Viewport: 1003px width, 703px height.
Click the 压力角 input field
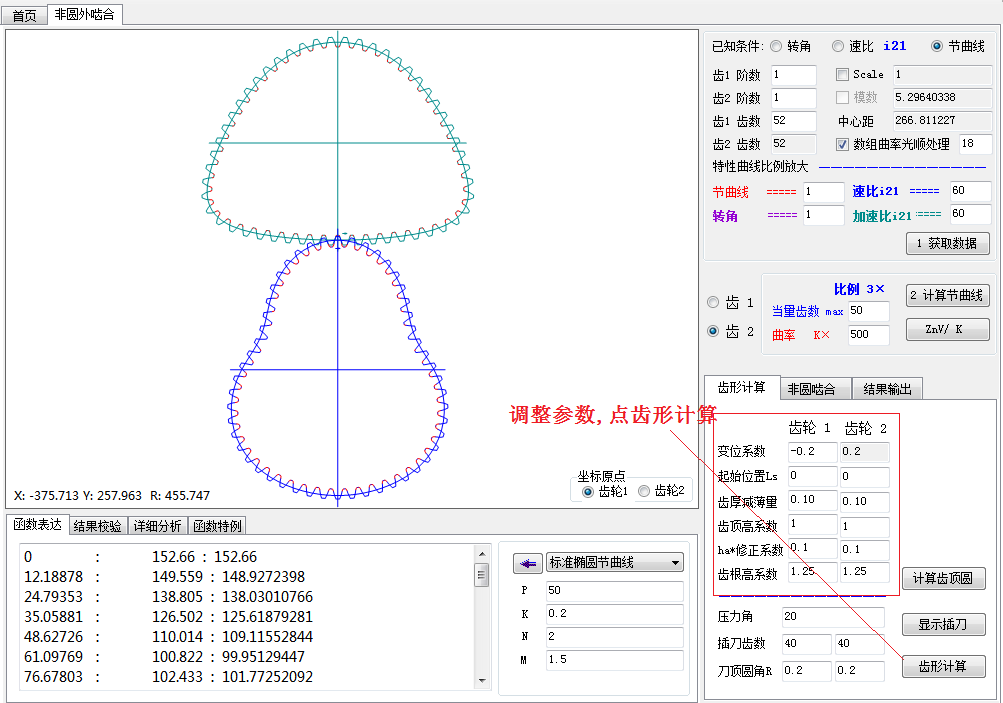(832, 618)
